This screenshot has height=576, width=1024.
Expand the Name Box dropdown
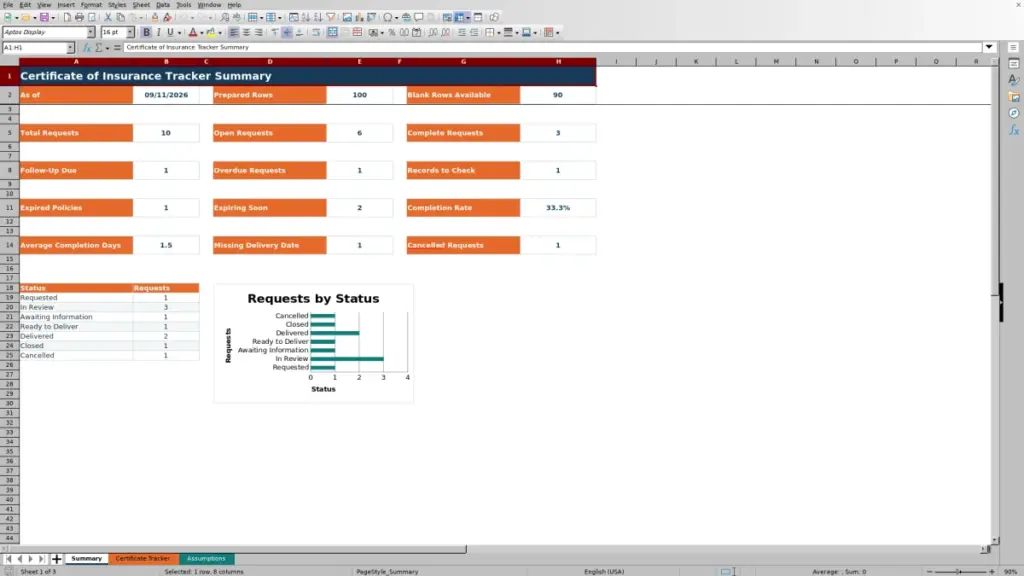pos(70,48)
